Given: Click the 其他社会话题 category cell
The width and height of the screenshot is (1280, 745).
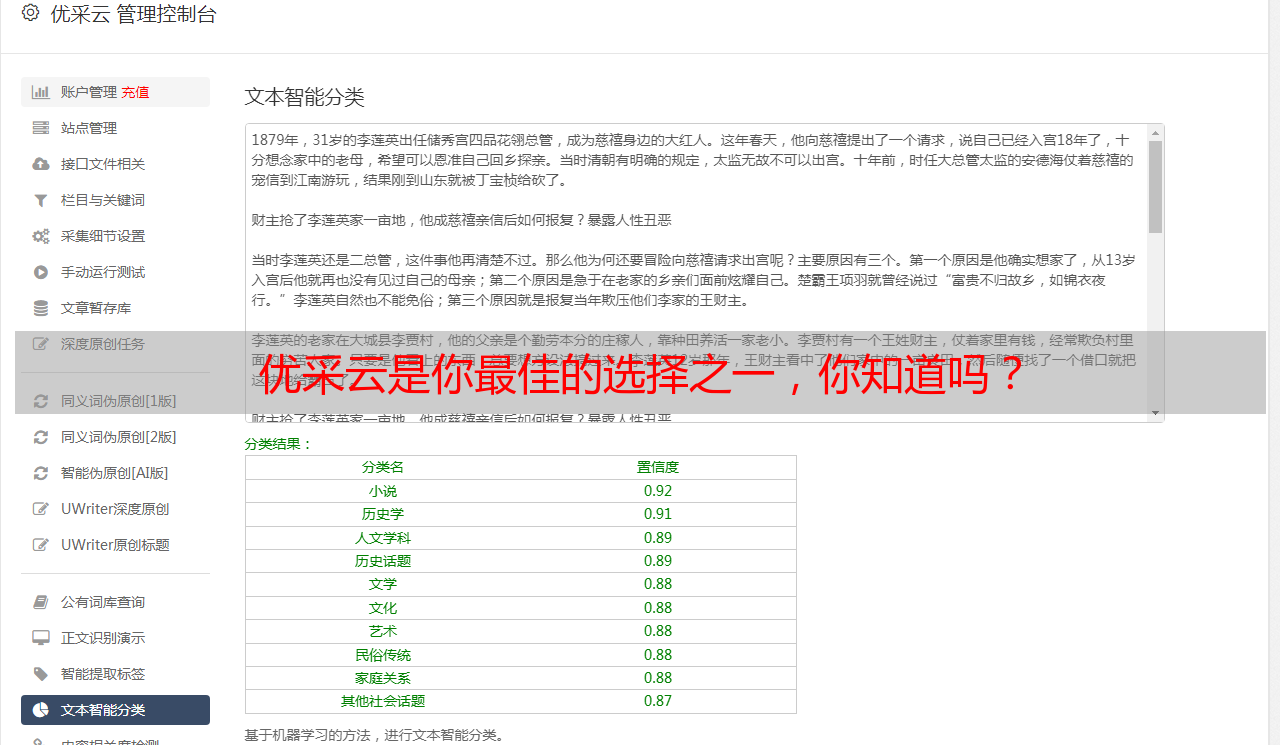Looking at the screenshot, I should point(383,701).
